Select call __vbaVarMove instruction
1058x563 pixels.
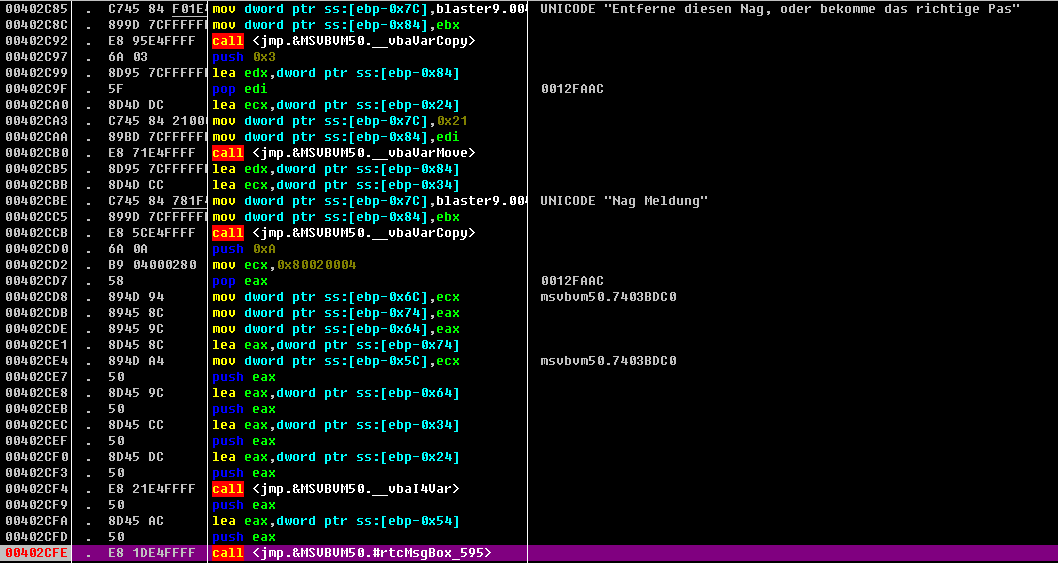coord(343,153)
